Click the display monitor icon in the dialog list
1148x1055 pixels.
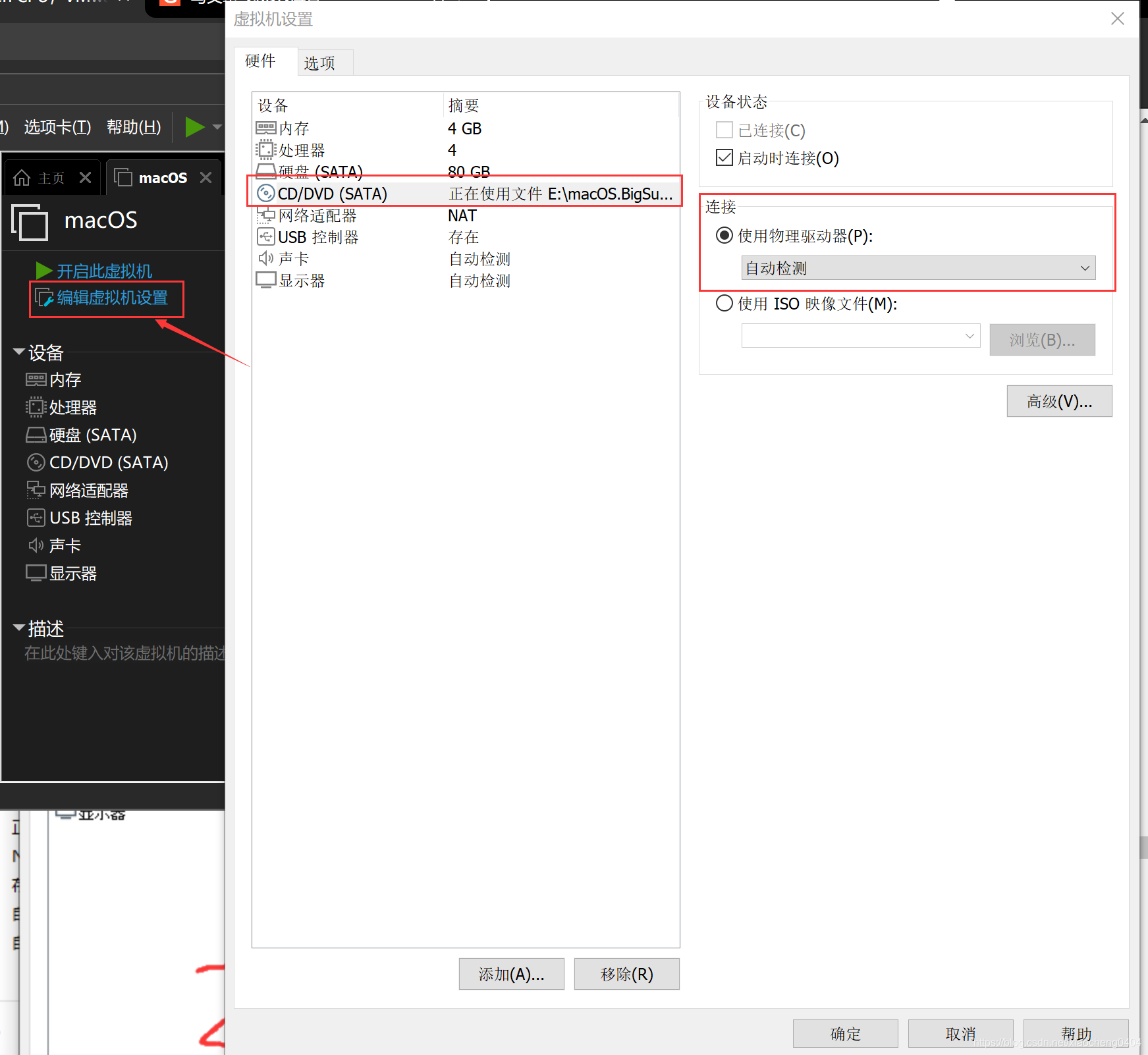click(x=266, y=281)
